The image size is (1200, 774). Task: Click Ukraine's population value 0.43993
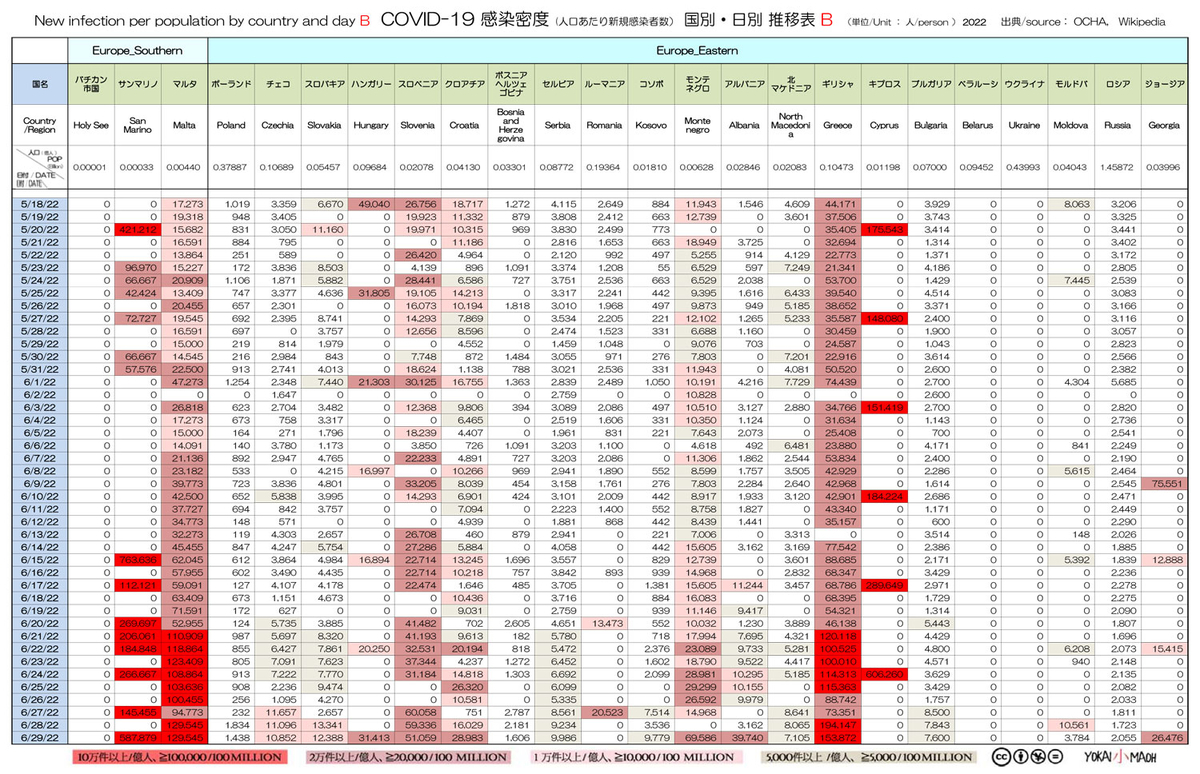(x=1024, y=166)
